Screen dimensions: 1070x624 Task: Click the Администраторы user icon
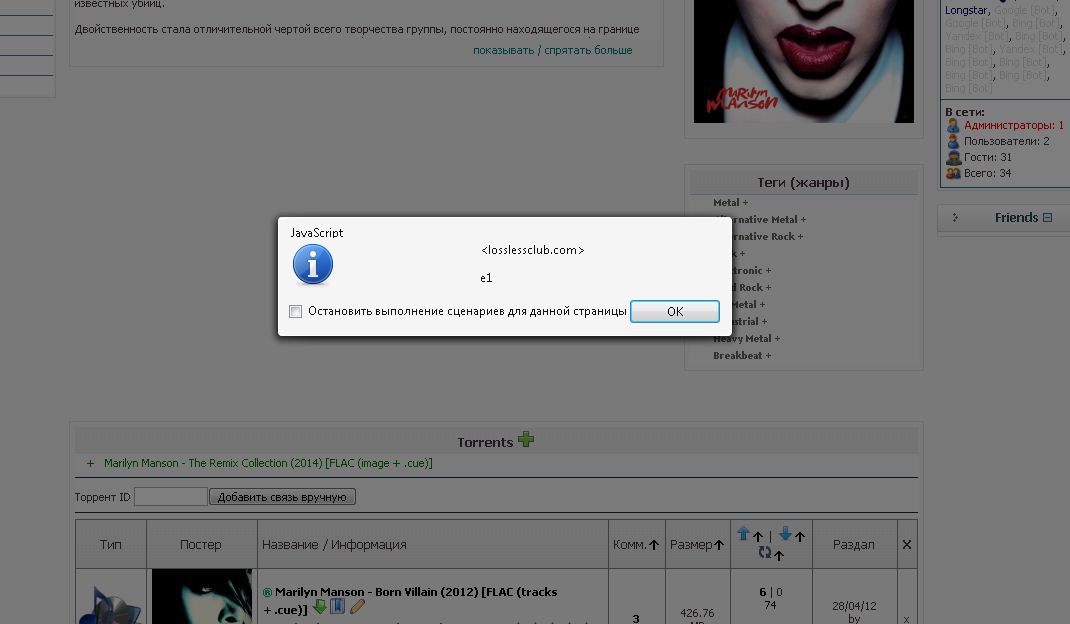(953, 126)
